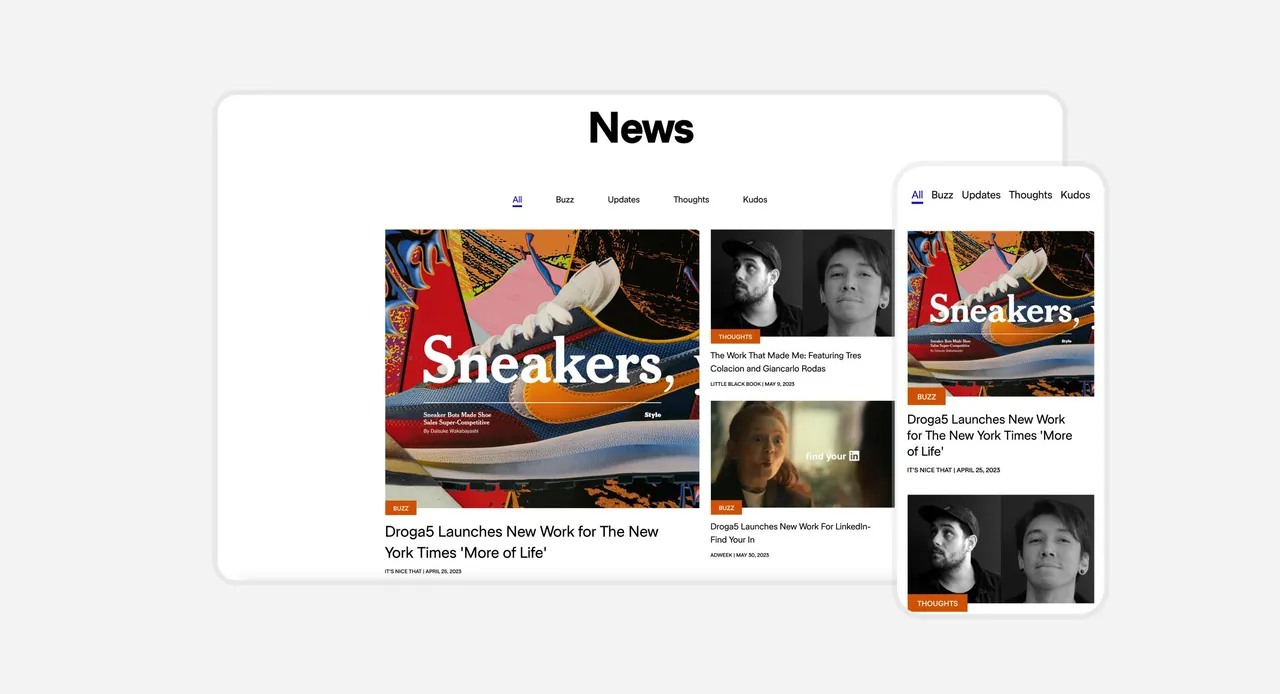Open Buzz tab in the mobile view
The width and height of the screenshot is (1280, 694).
coord(942,195)
